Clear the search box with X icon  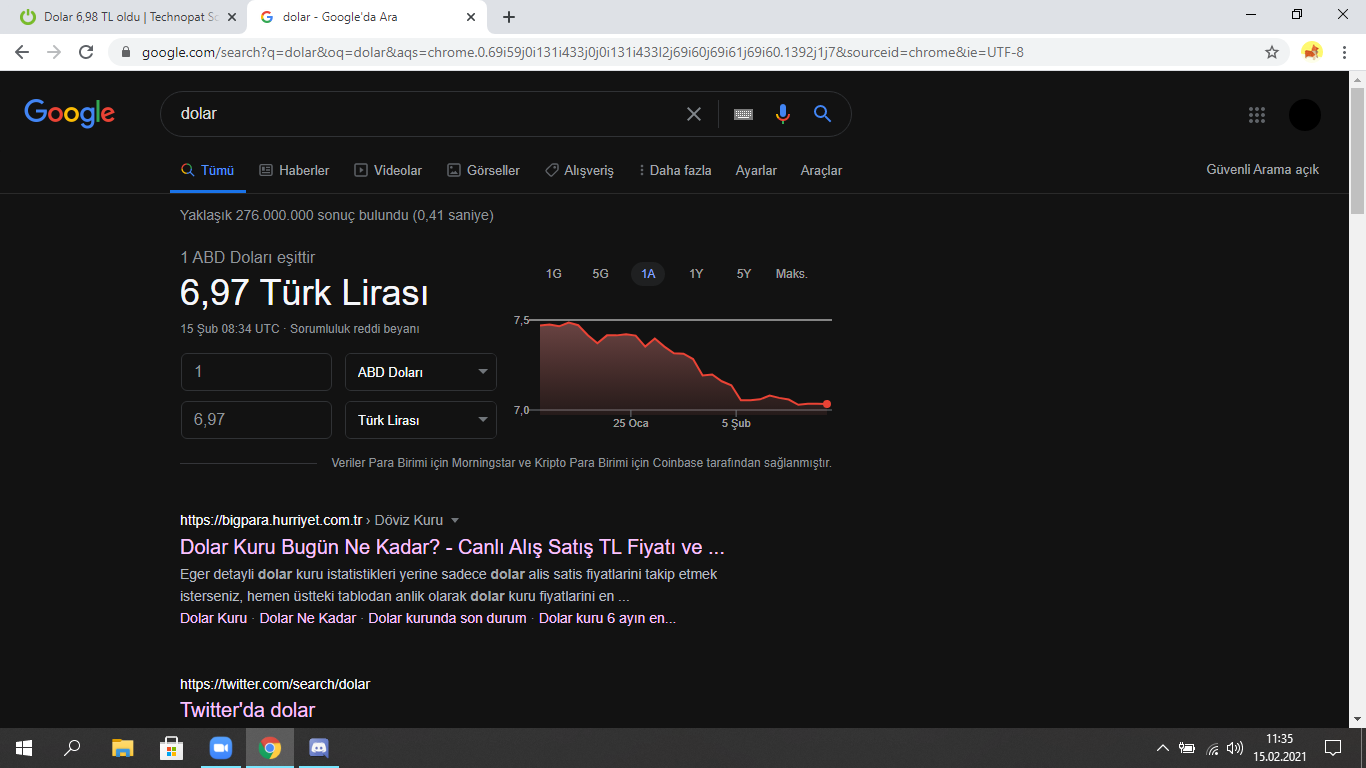tap(694, 114)
